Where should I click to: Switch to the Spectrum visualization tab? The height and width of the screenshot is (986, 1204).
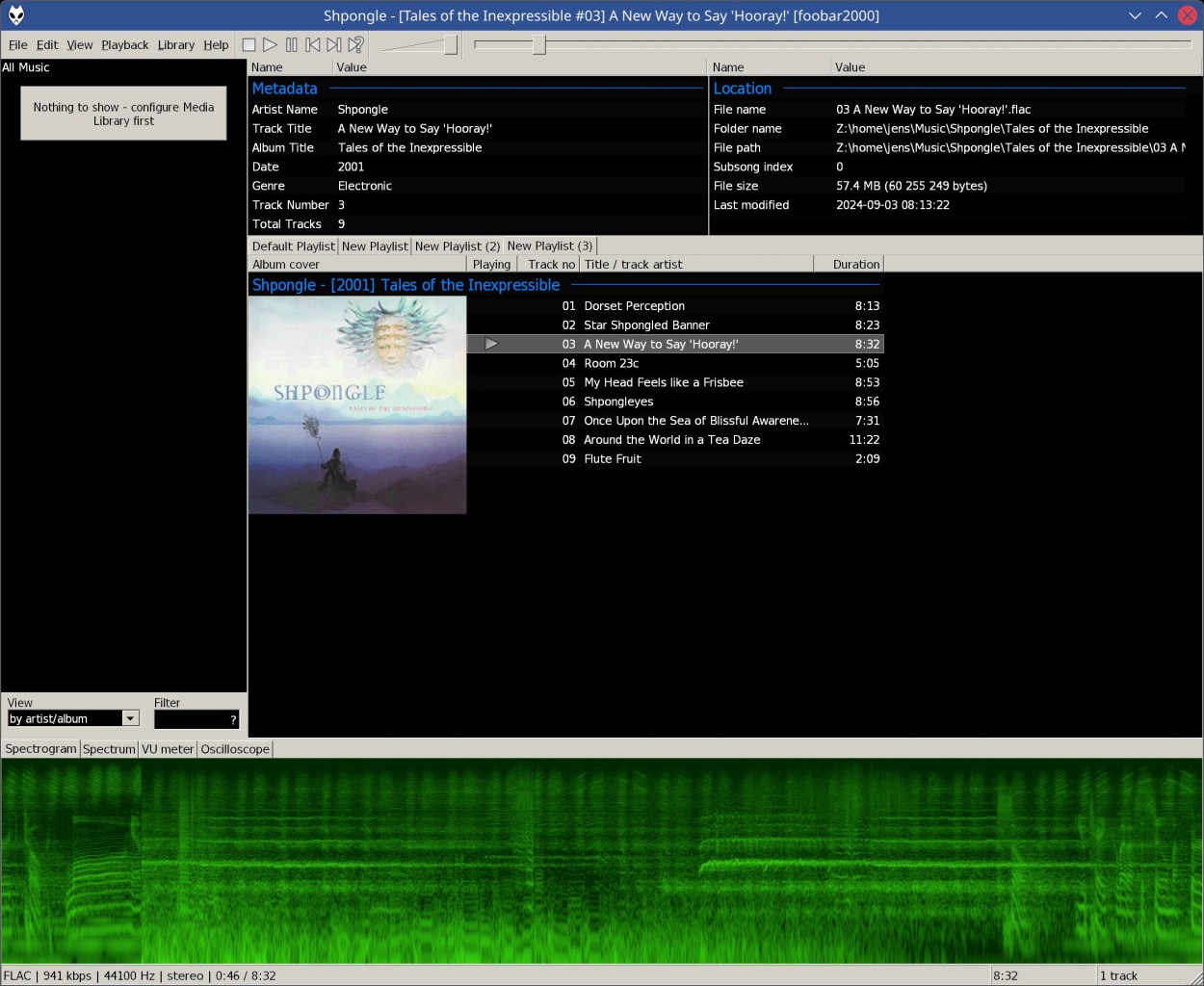(109, 749)
